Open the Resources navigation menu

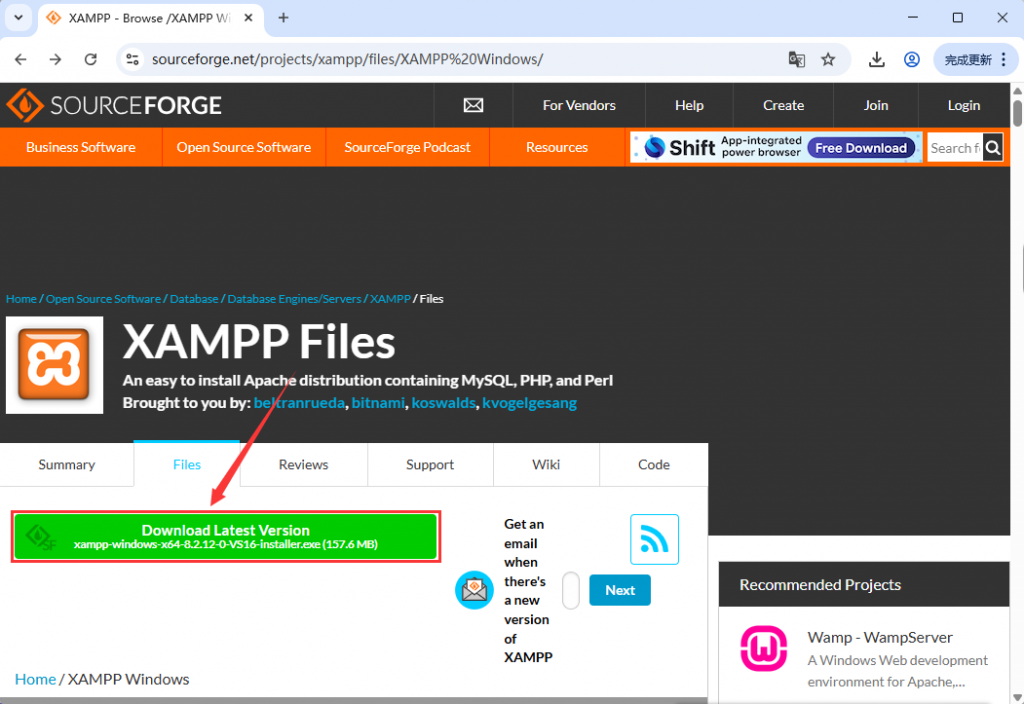pos(557,147)
